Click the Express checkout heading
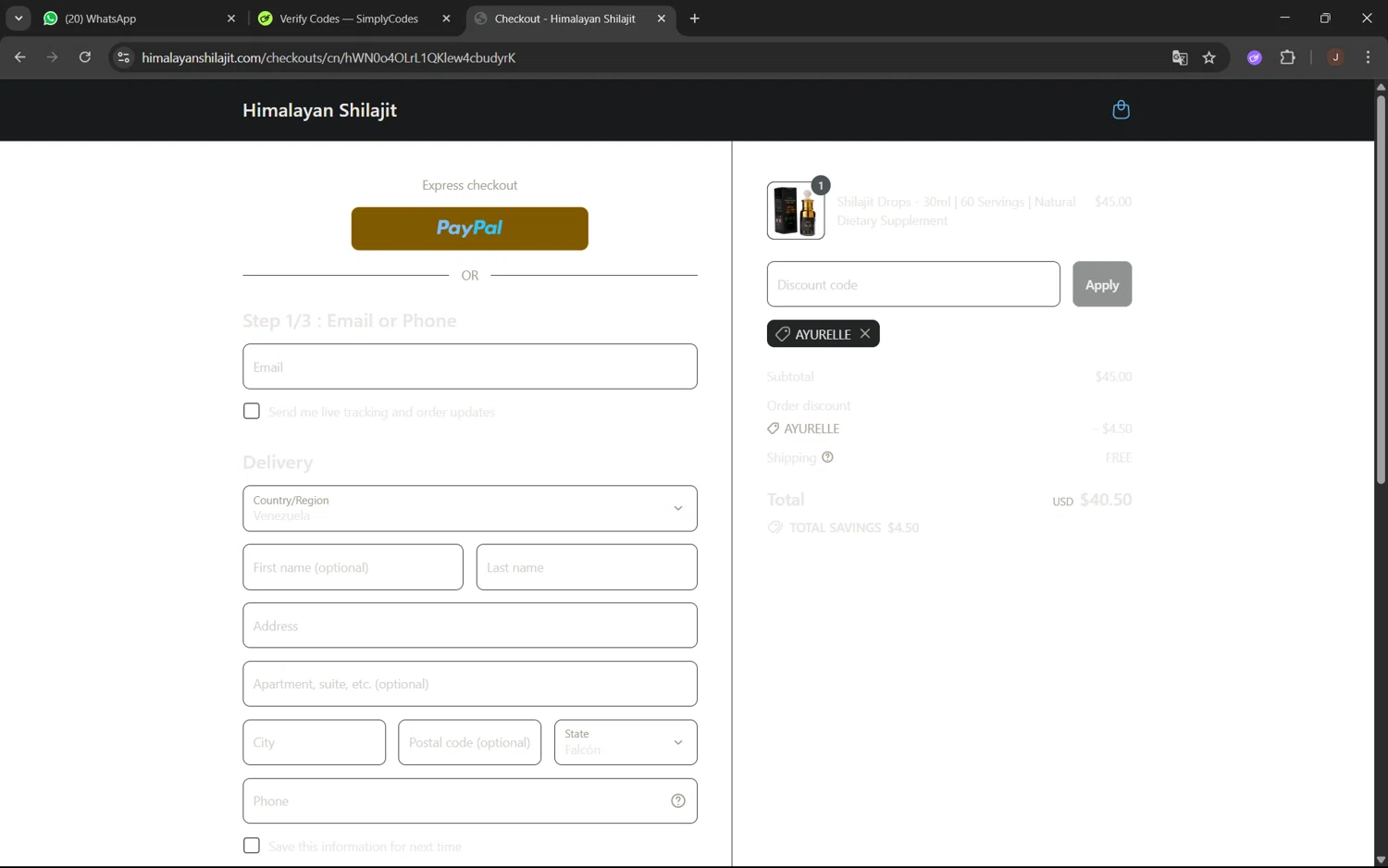The image size is (1388, 868). pyautogui.click(x=470, y=185)
